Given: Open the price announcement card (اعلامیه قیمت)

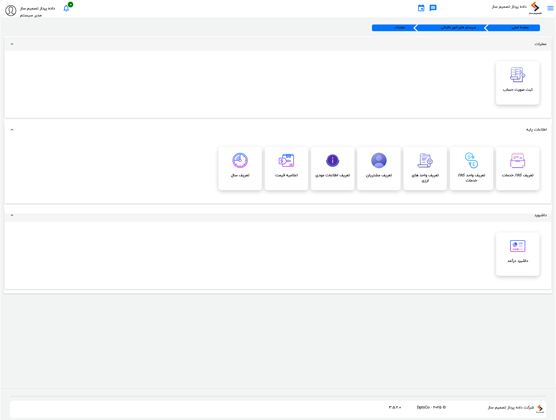Looking at the screenshot, I should point(286,168).
